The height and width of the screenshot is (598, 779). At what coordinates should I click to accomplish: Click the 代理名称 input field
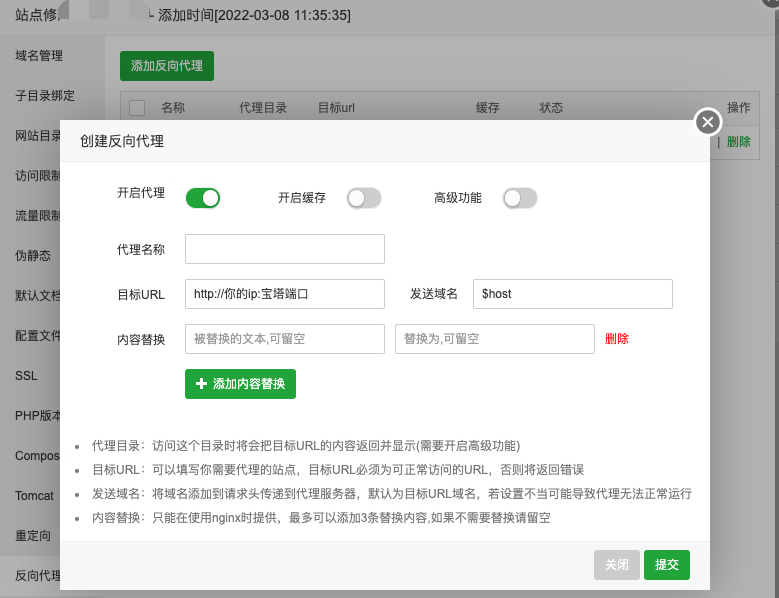(285, 248)
